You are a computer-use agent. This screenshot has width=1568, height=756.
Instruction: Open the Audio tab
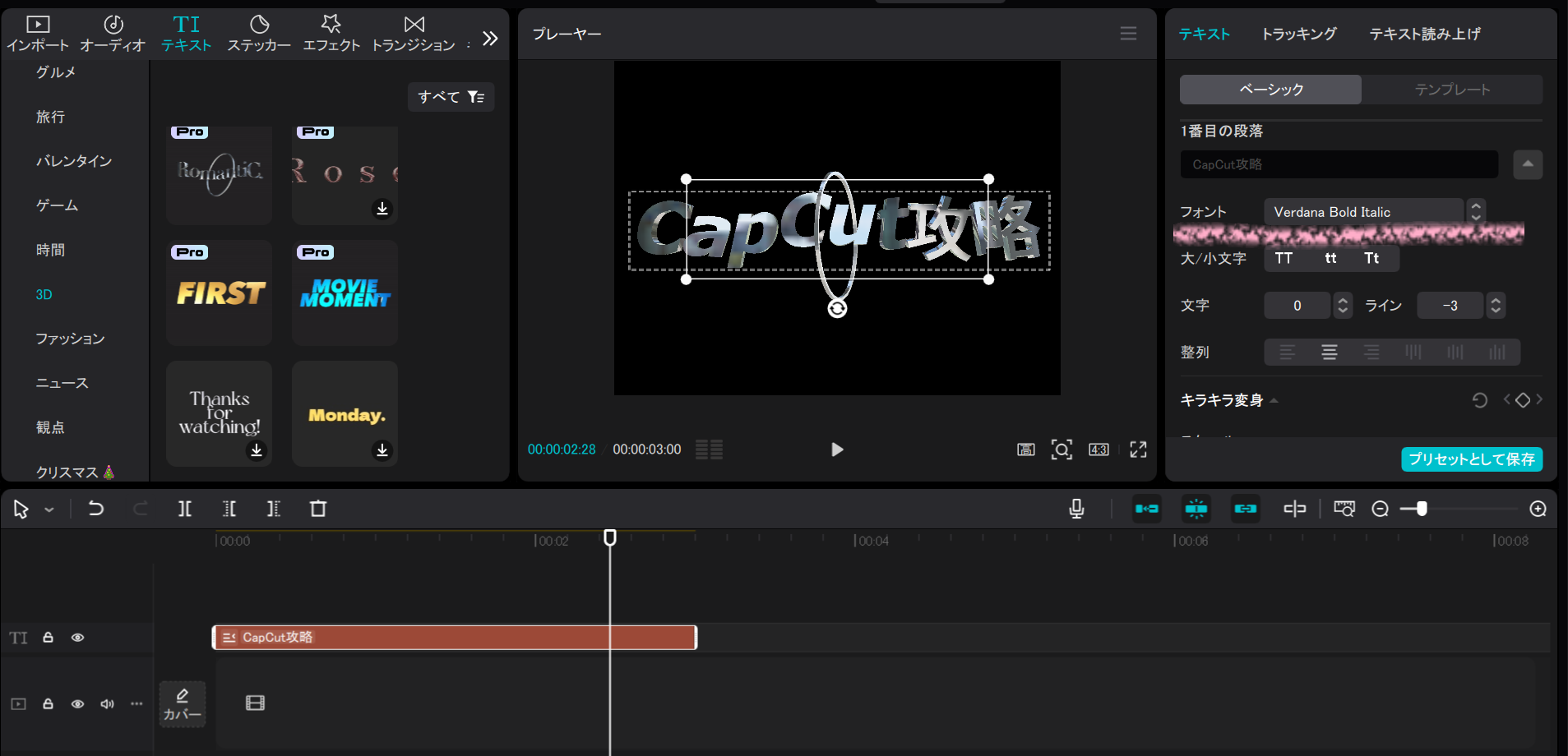[x=113, y=34]
